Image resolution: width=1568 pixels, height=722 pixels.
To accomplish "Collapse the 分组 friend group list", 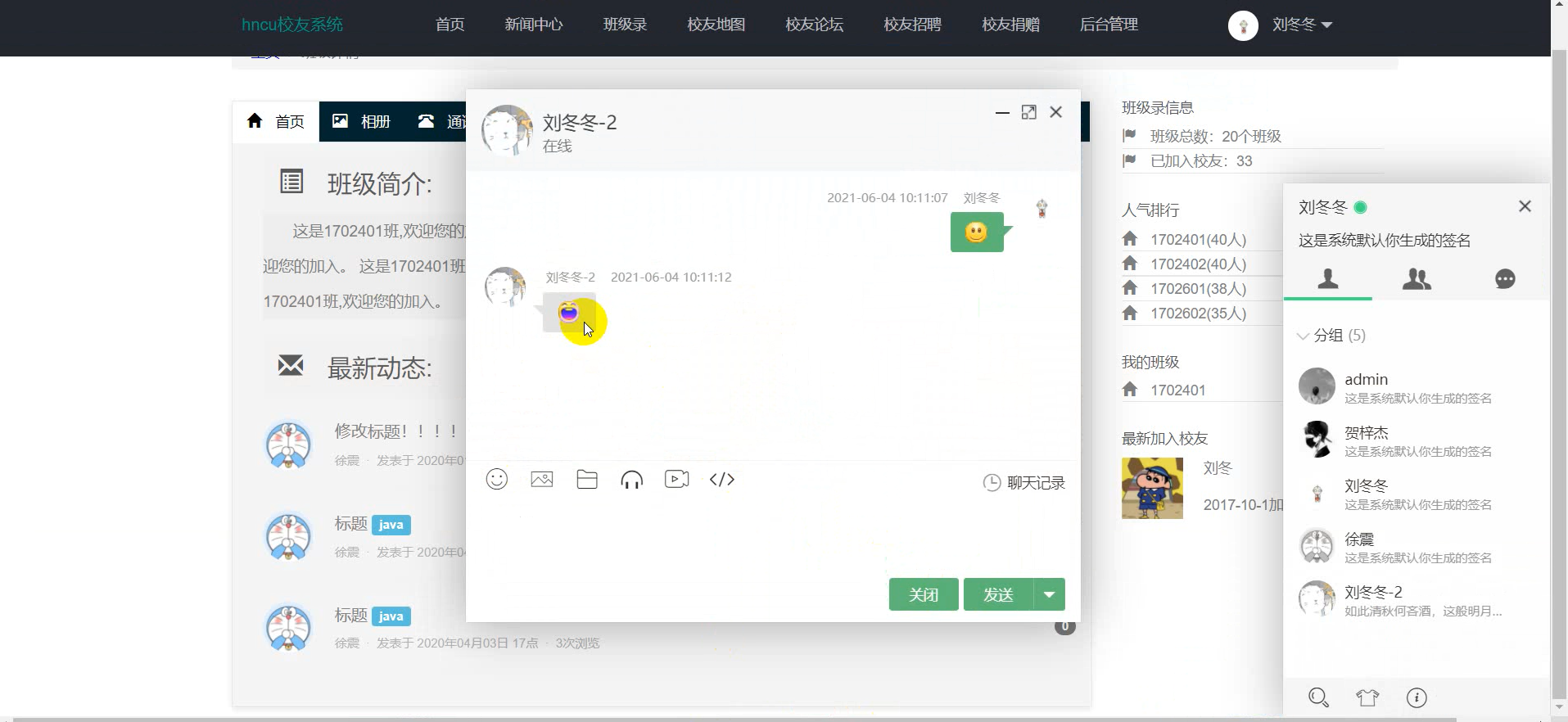I will pos(1331,336).
